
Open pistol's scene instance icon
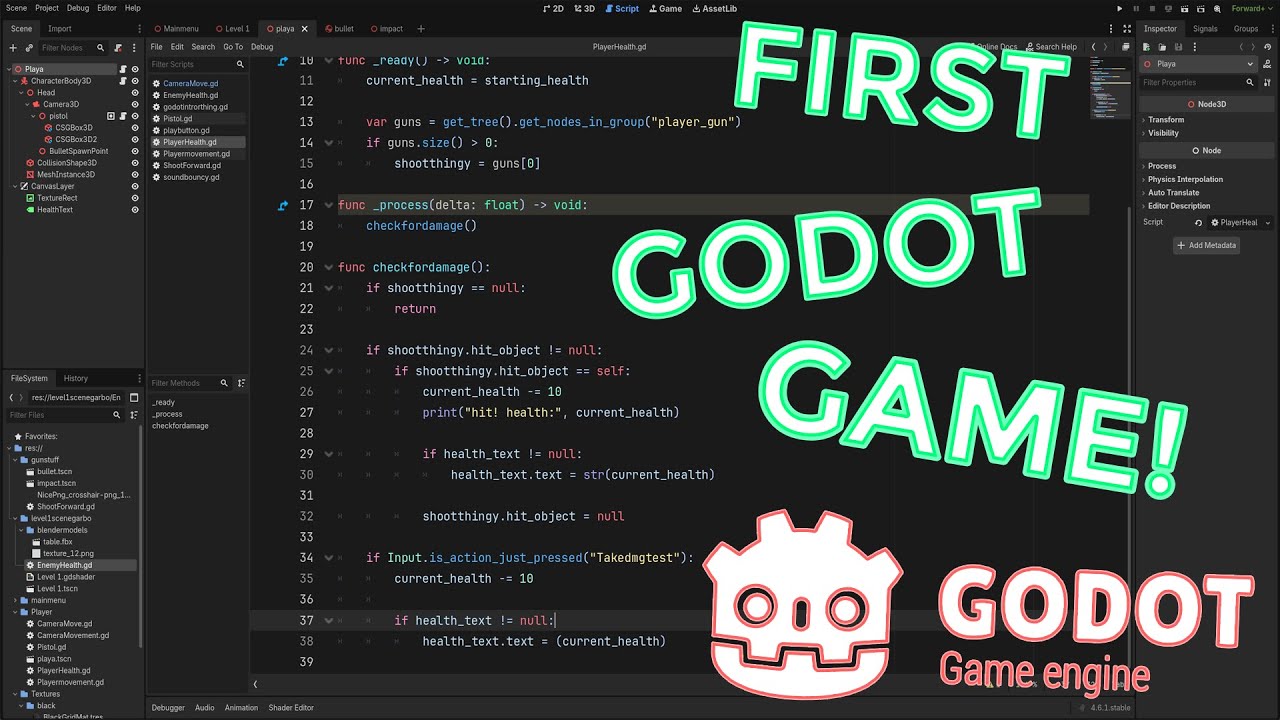112,116
